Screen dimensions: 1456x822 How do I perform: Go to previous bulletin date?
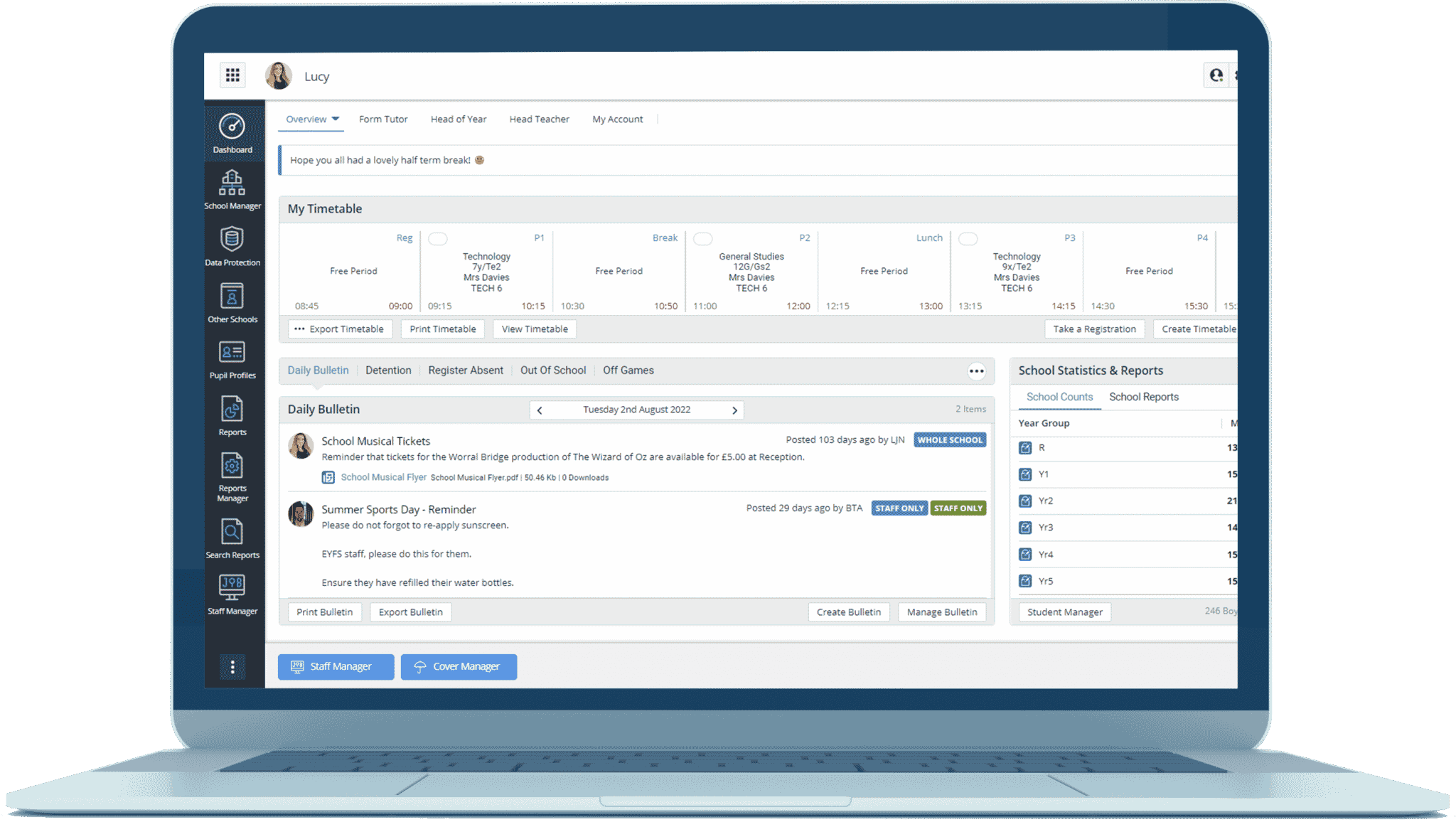click(540, 410)
